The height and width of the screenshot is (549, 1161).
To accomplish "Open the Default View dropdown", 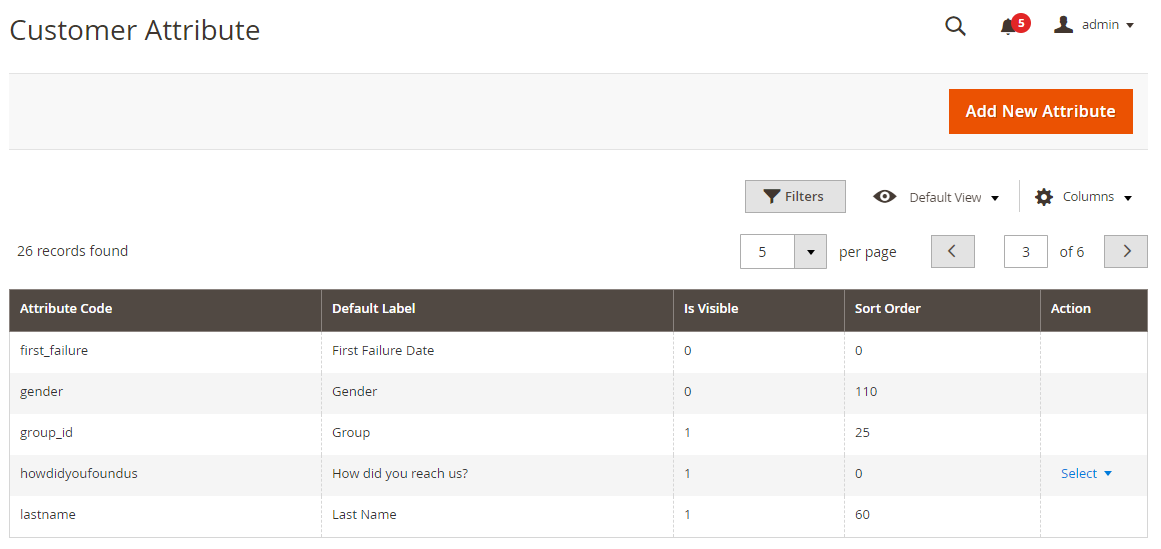I will coord(937,197).
